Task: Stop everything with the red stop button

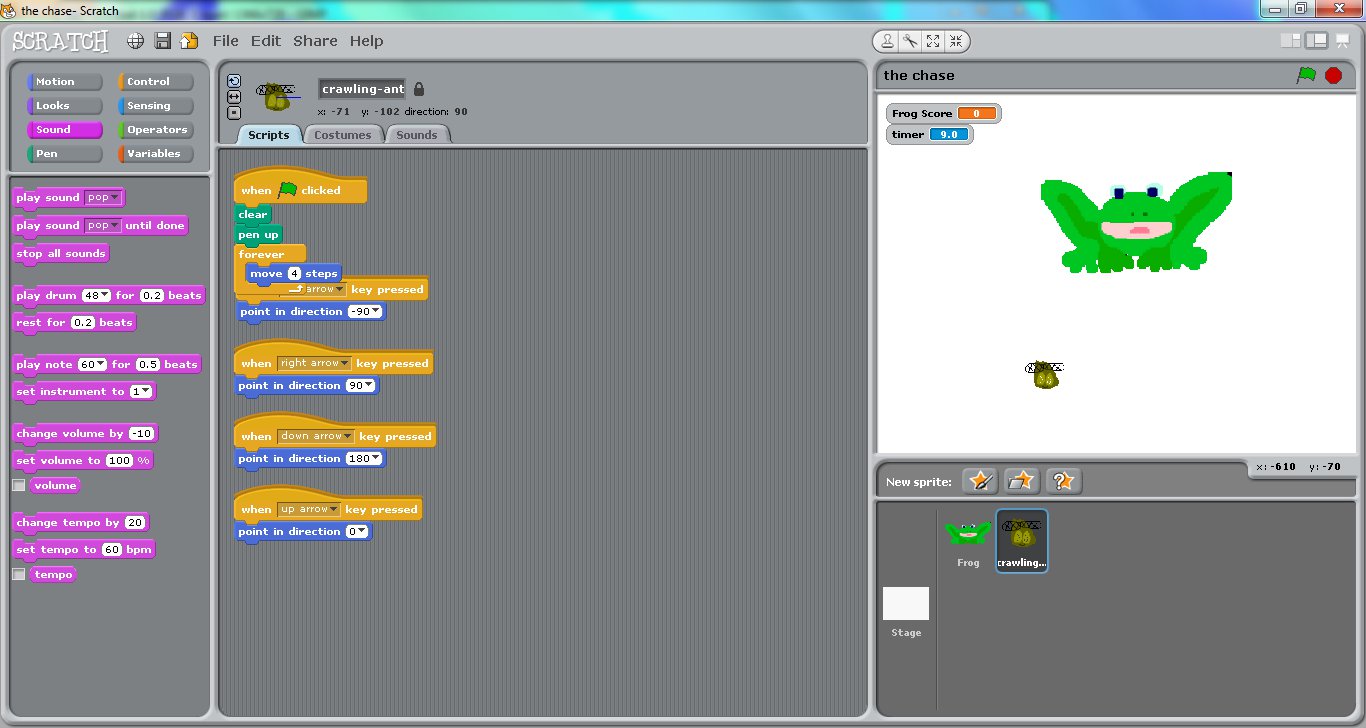Action: click(x=1333, y=75)
